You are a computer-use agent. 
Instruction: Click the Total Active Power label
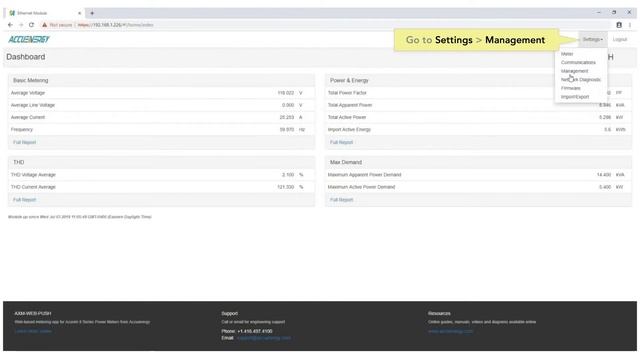pos(347,118)
